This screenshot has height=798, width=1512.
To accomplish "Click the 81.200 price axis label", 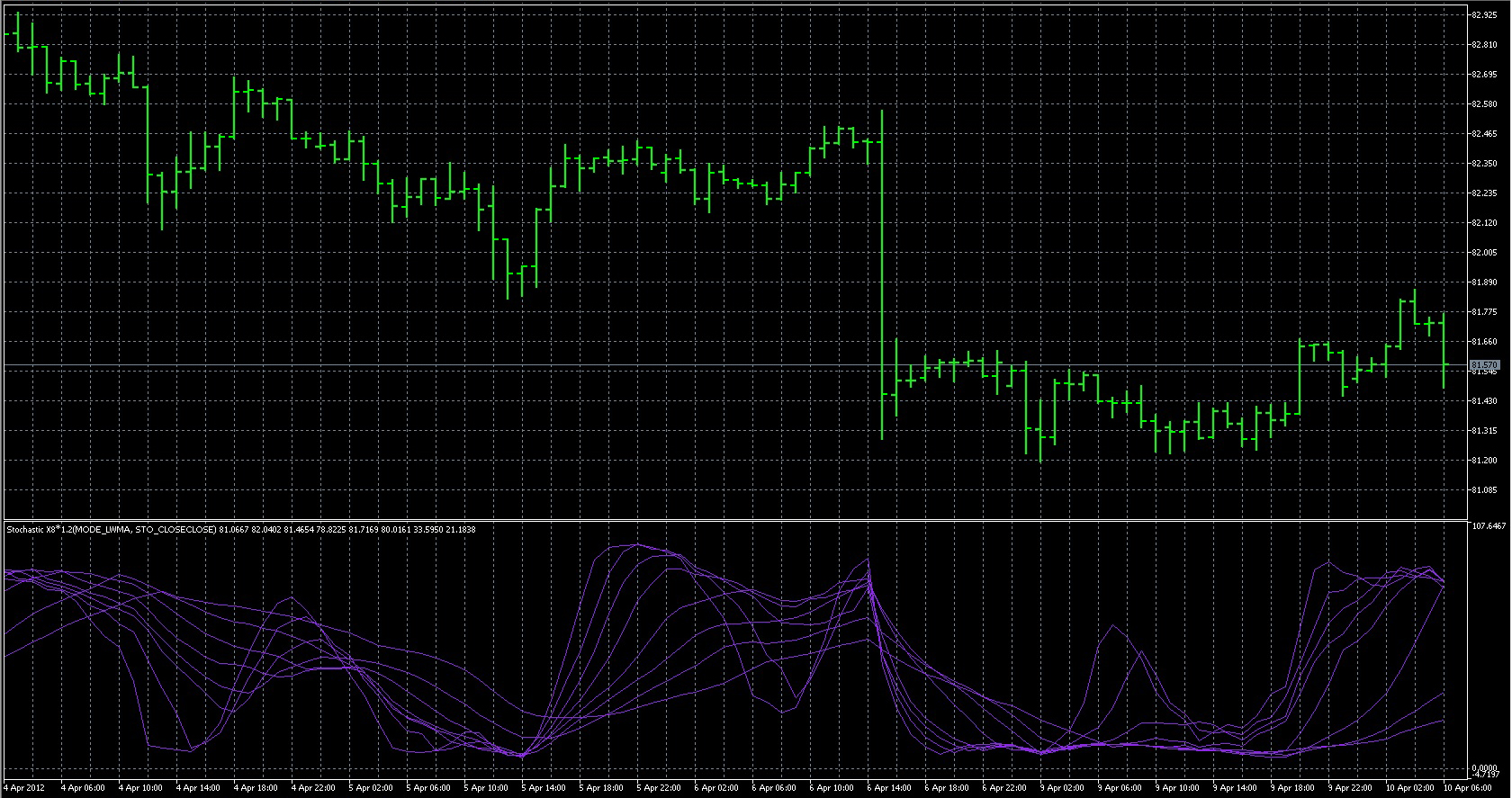I will [x=1484, y=461].
